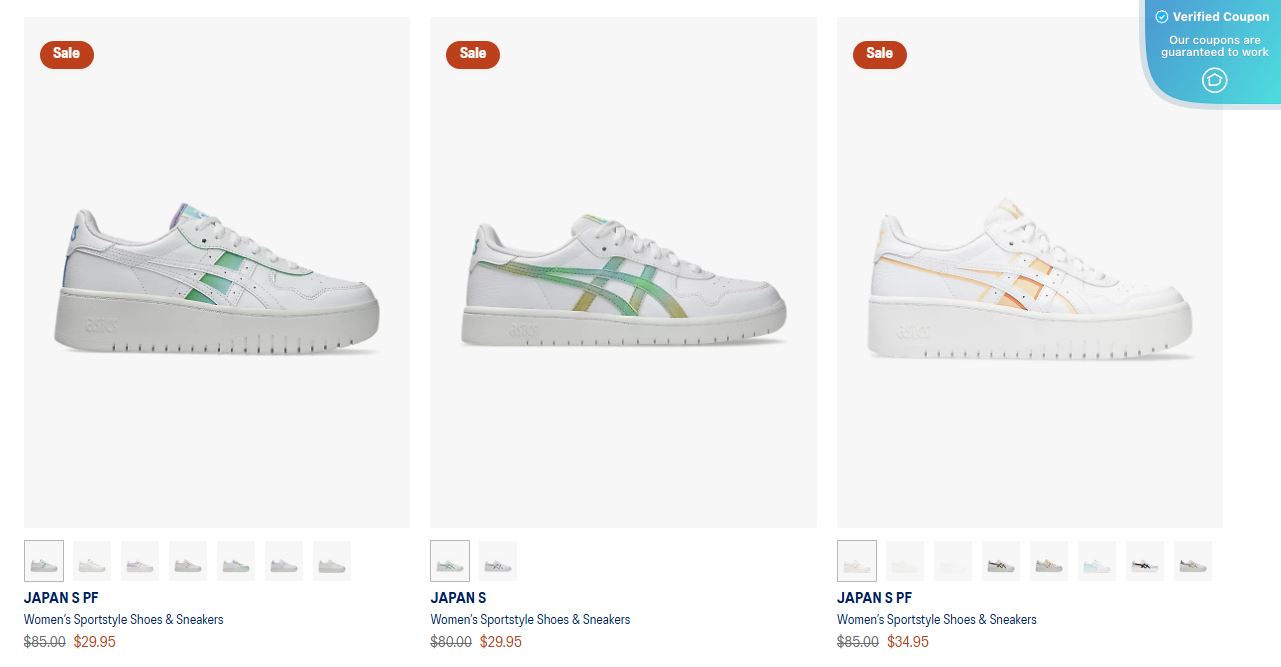The image size is (1281, 667).
Task: Select the selected first swatch under JAPAN S
Action: pos(450,561)
